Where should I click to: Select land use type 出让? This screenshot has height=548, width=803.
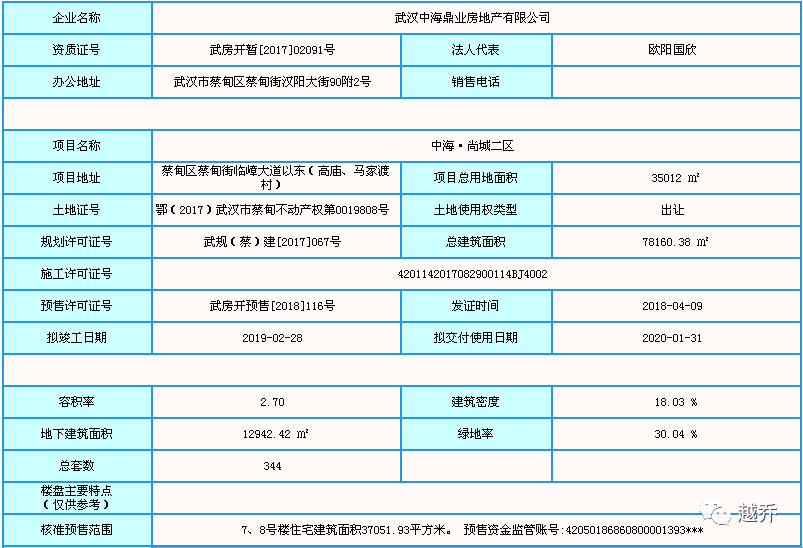pyautogui.click(x=672, y=210)
